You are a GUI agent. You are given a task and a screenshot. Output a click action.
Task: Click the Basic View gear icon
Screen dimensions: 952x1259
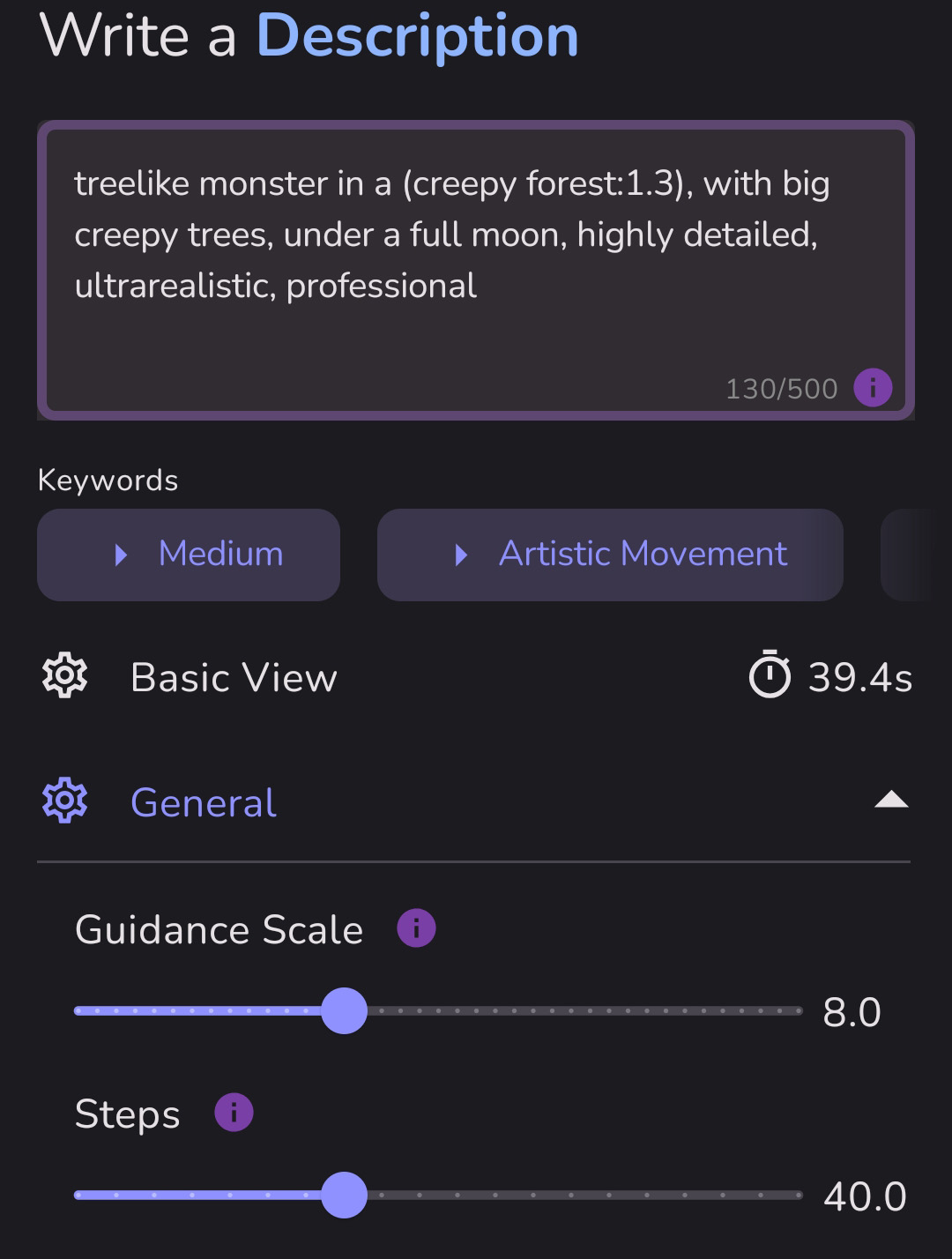click(x=65, y=676)
